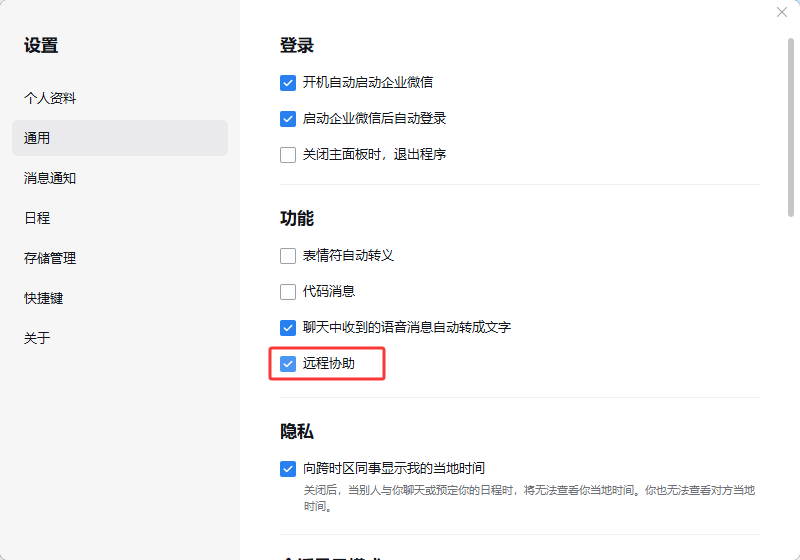Click the 隐私 section heading
800x560 pixels.
point(297,431)
